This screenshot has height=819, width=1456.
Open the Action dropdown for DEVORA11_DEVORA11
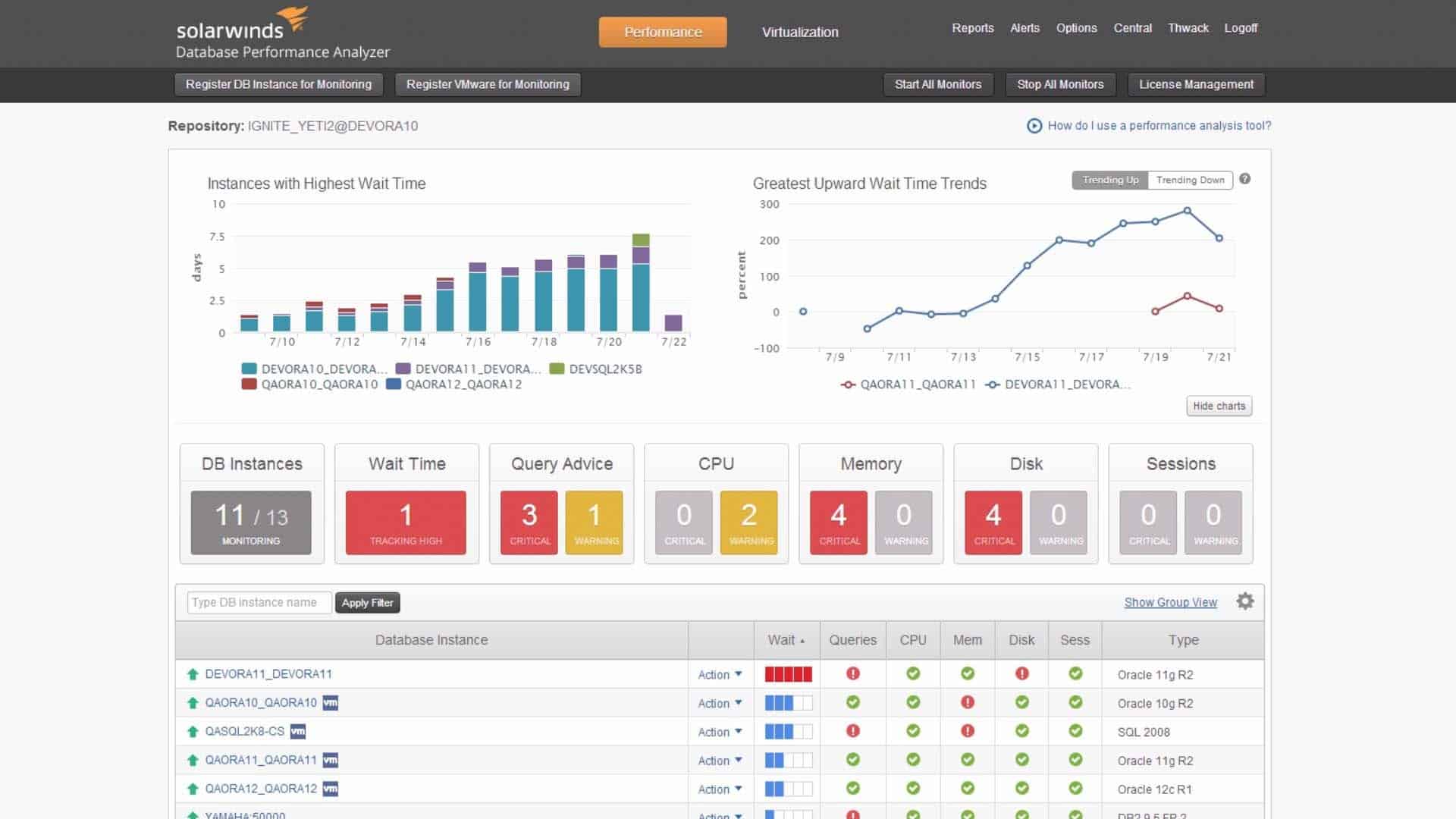click(x=719, y=674)
